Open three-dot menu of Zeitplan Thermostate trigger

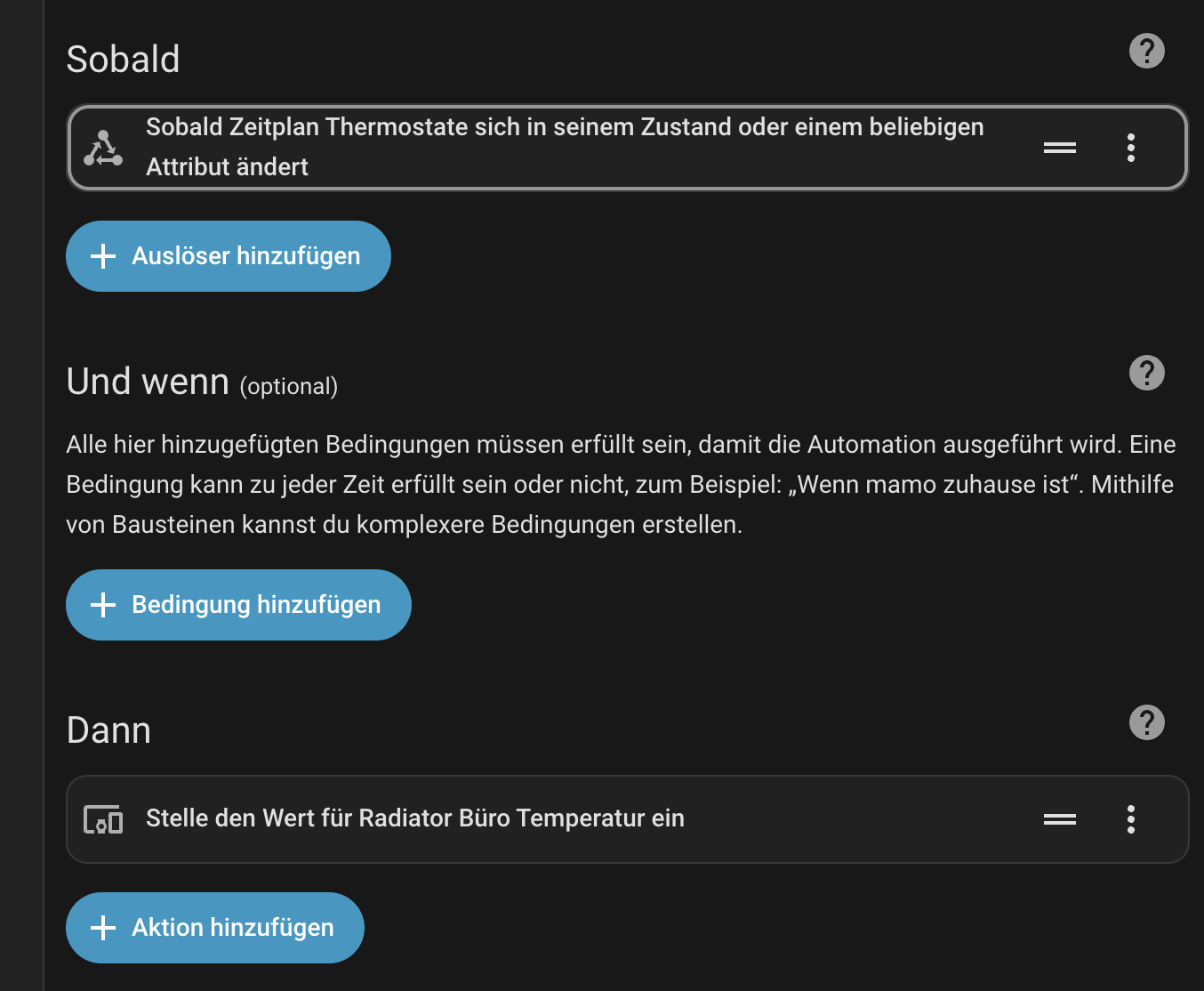tap(1130, 148)
